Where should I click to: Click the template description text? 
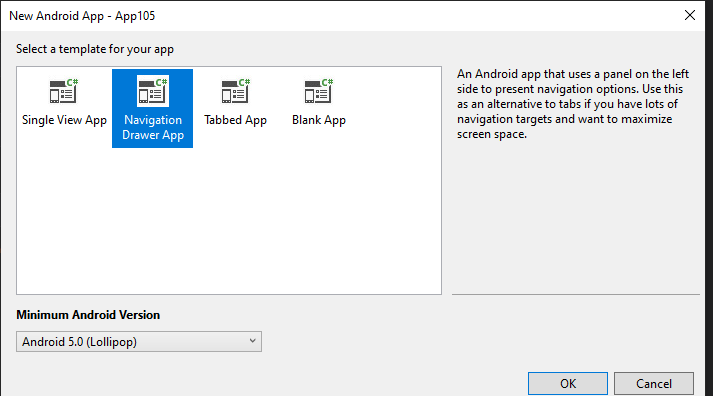pyautogui.click(x=573, y=104)
